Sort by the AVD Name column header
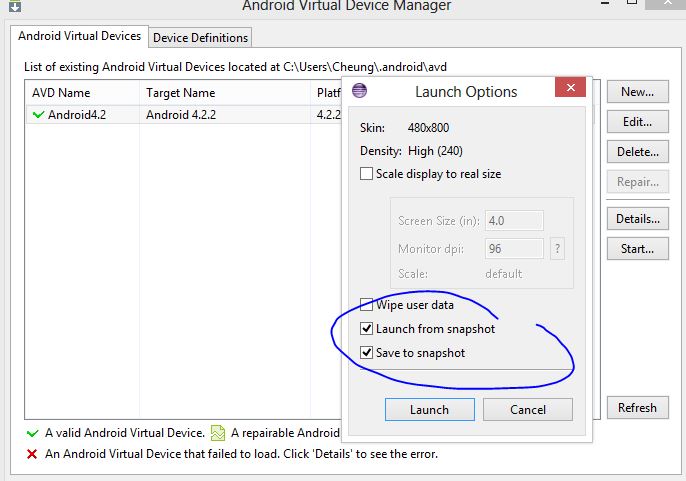The height and width of the screenshot is (481, 686). pos(82,93)
